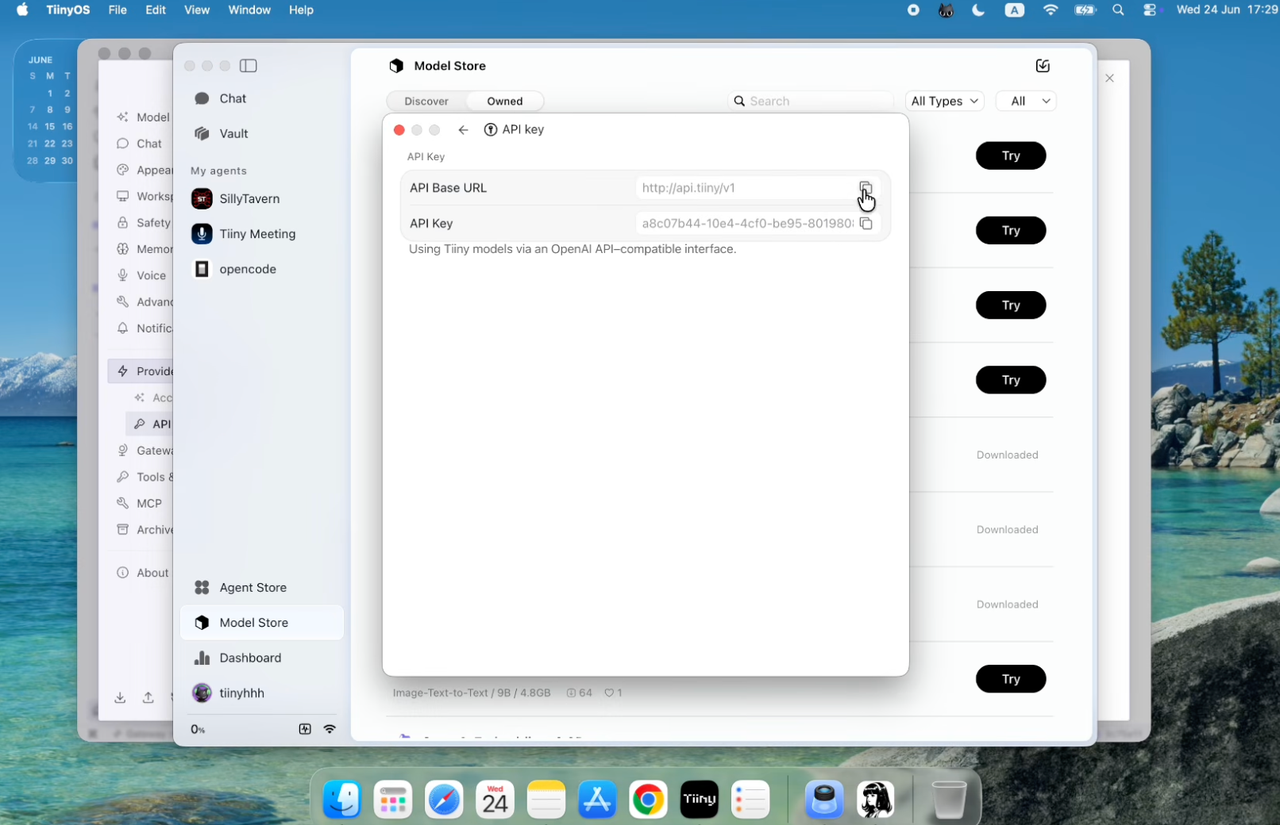
Task: Open Control Center in the menu bar
Action: tap(1150, 10)
